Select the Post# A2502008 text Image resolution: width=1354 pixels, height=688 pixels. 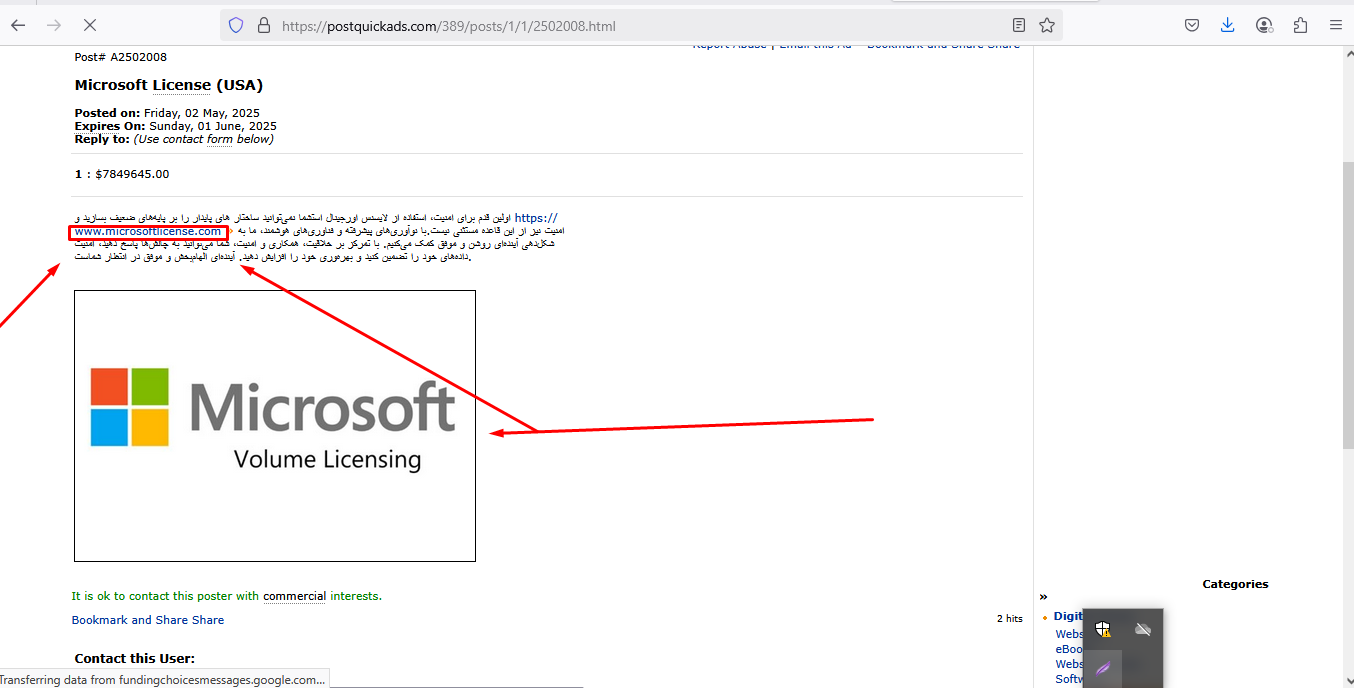(x=121, y=57)
